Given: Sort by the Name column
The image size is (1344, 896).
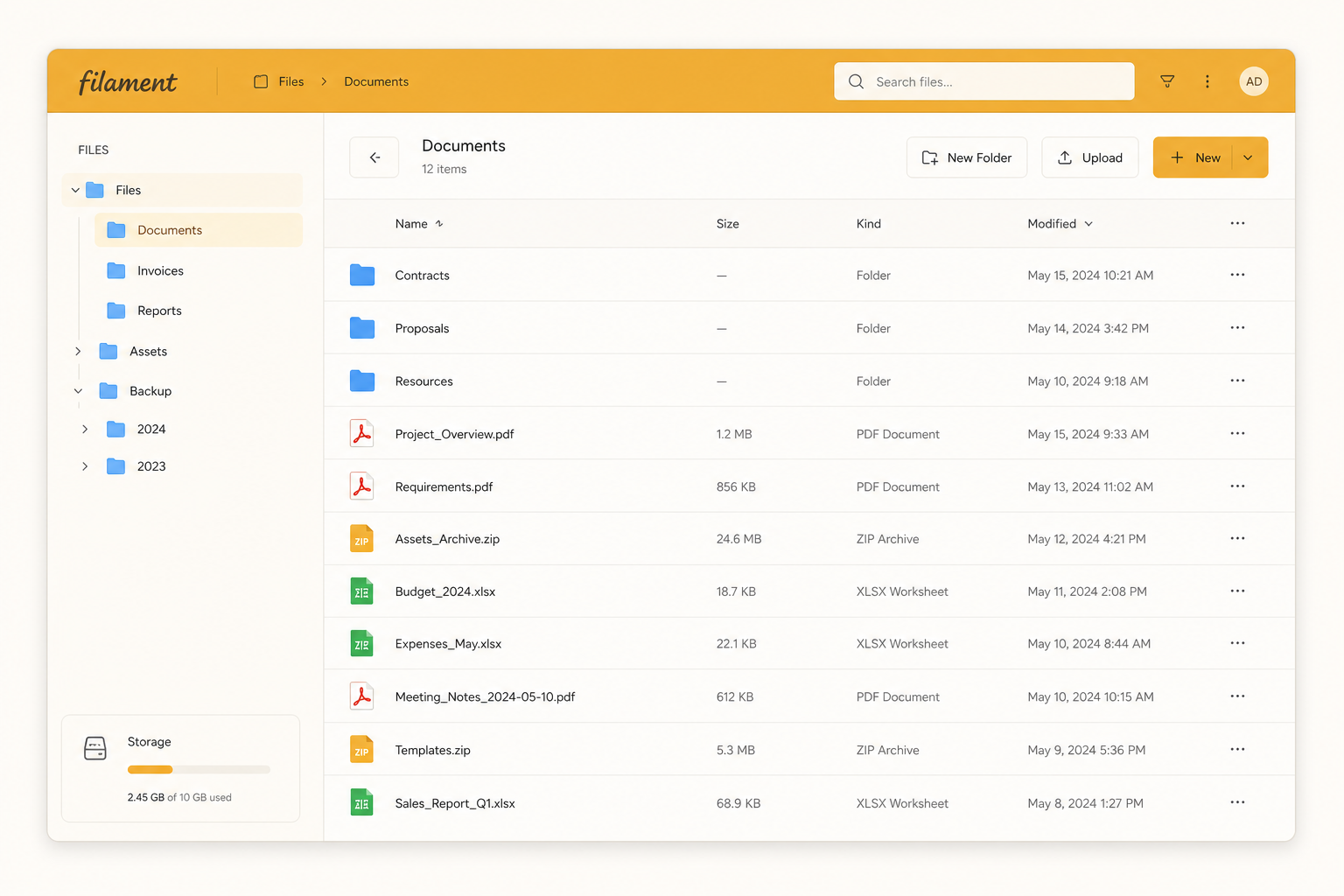Looking at the screenshot, I should [x=419, y=224].
